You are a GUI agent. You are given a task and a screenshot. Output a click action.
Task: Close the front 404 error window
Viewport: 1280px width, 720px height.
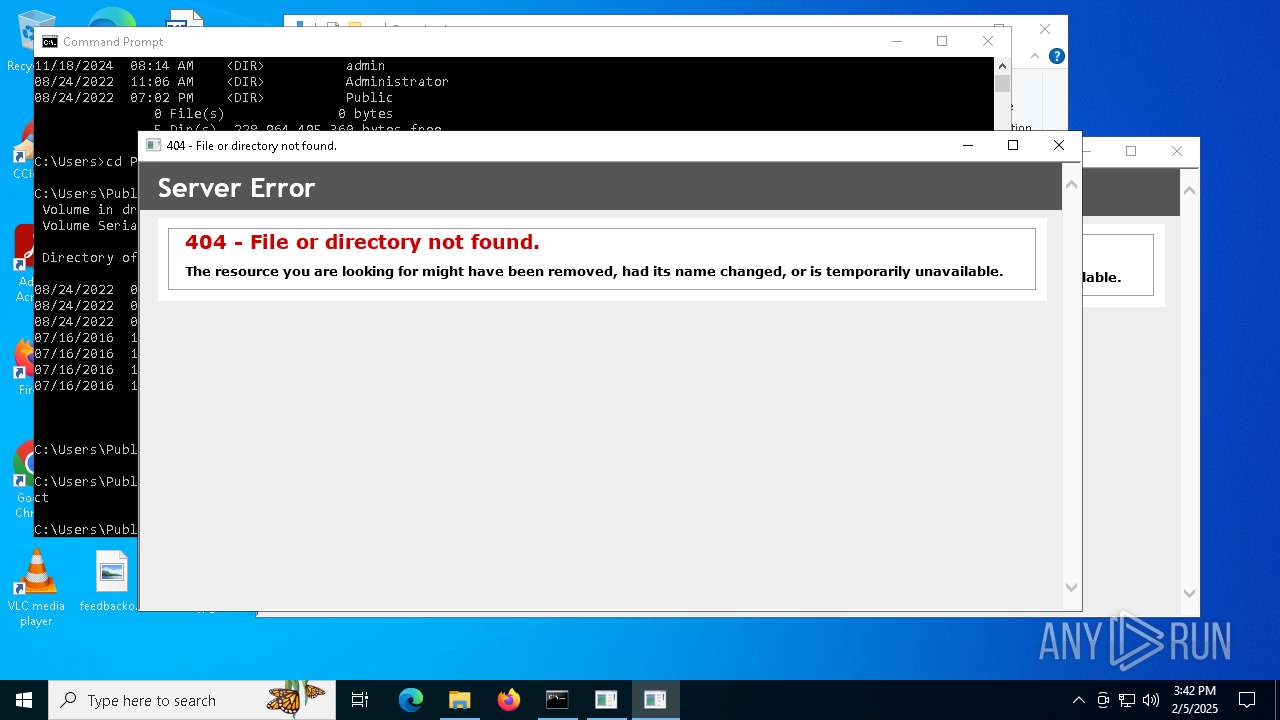click(1059, 145)
